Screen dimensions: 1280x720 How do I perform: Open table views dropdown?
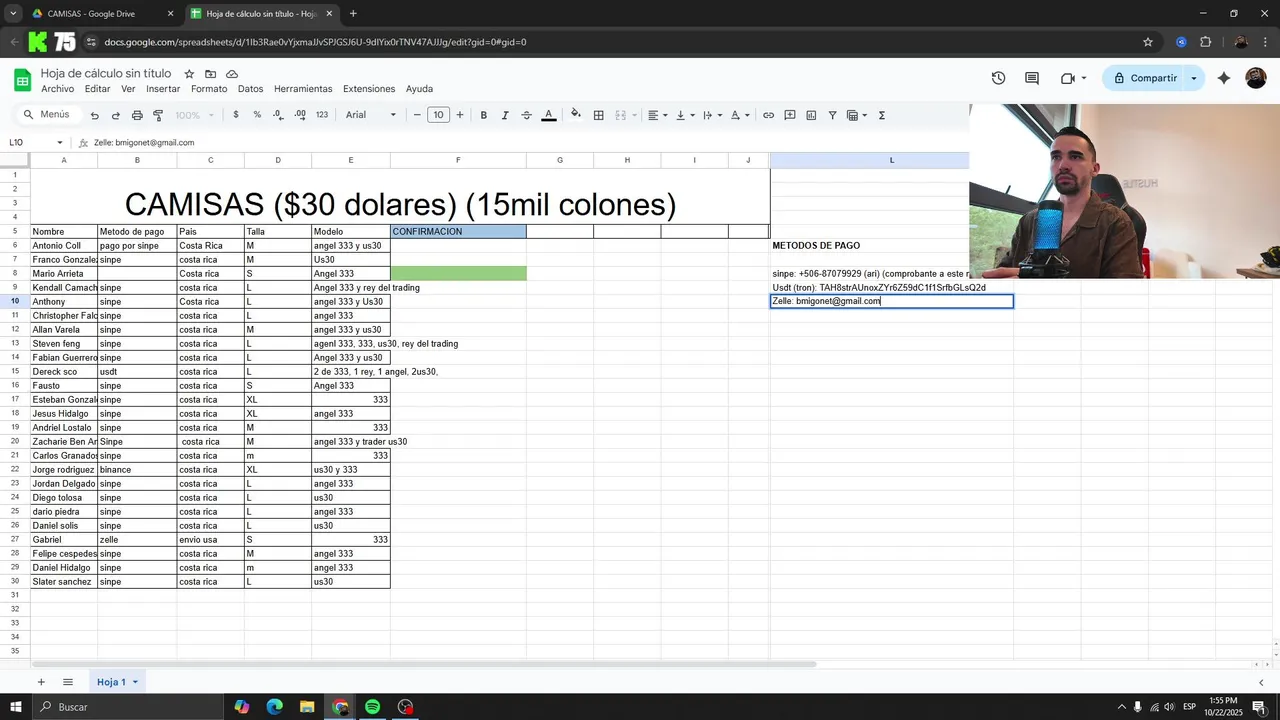[x=857, y=115]
